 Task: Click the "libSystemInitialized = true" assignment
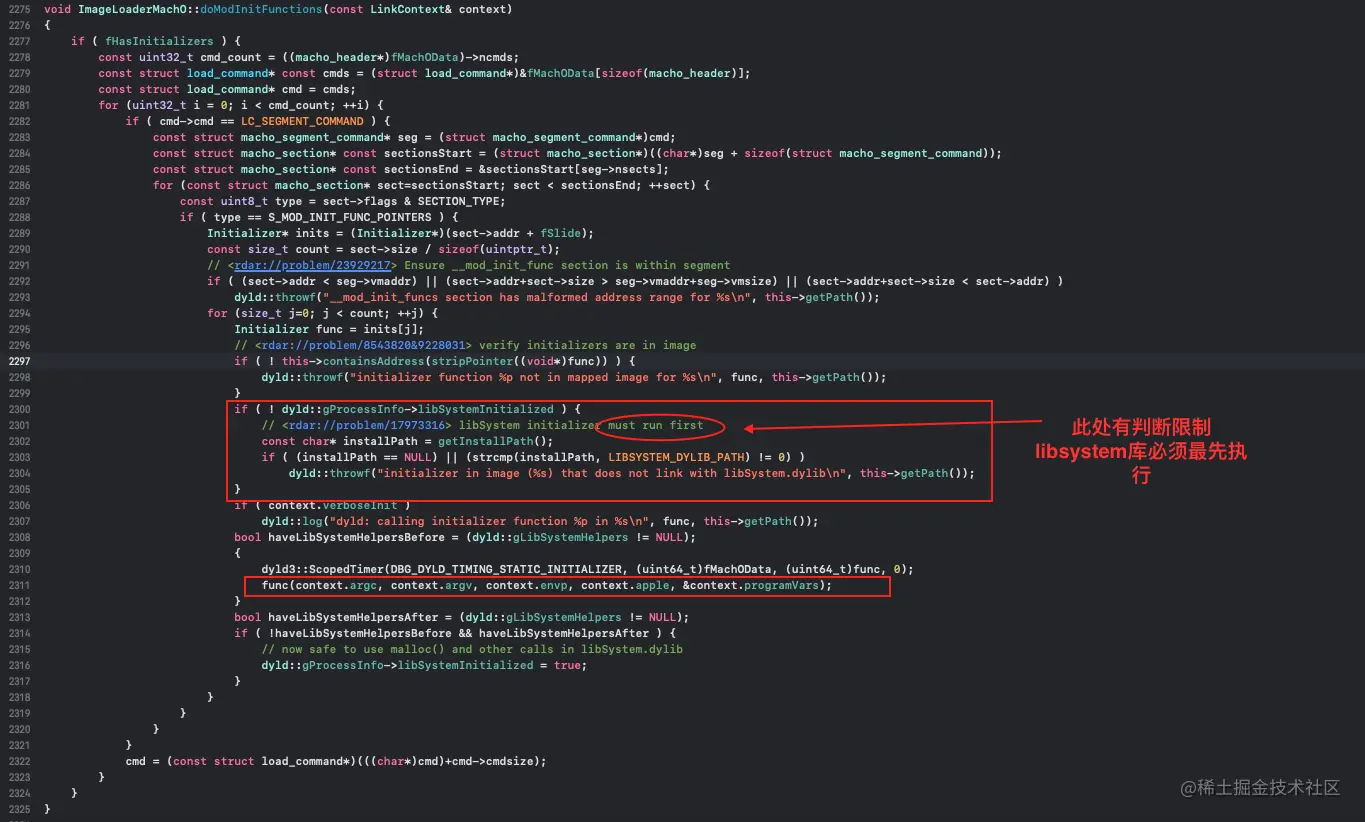490,665
